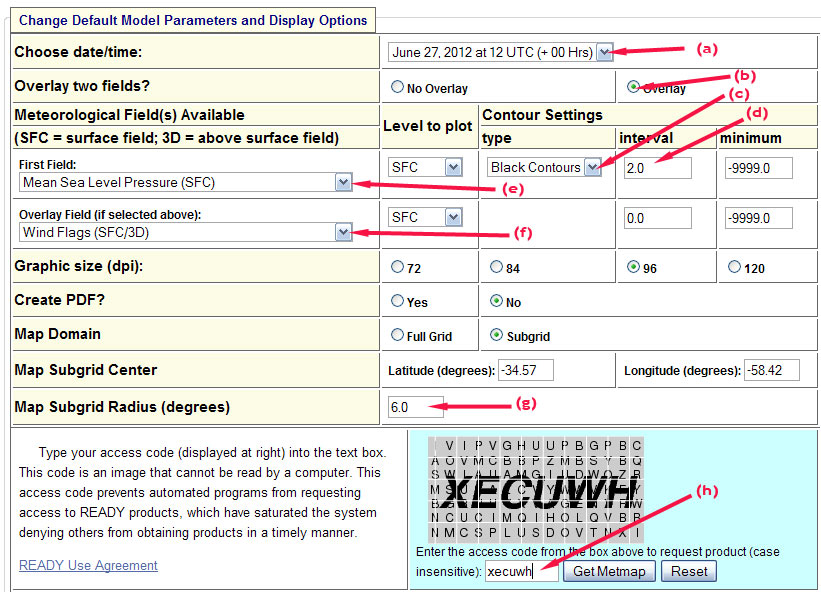Click the Get Metmap button
The width and height of the screenshot is (821, 592).
coord(609,571)
